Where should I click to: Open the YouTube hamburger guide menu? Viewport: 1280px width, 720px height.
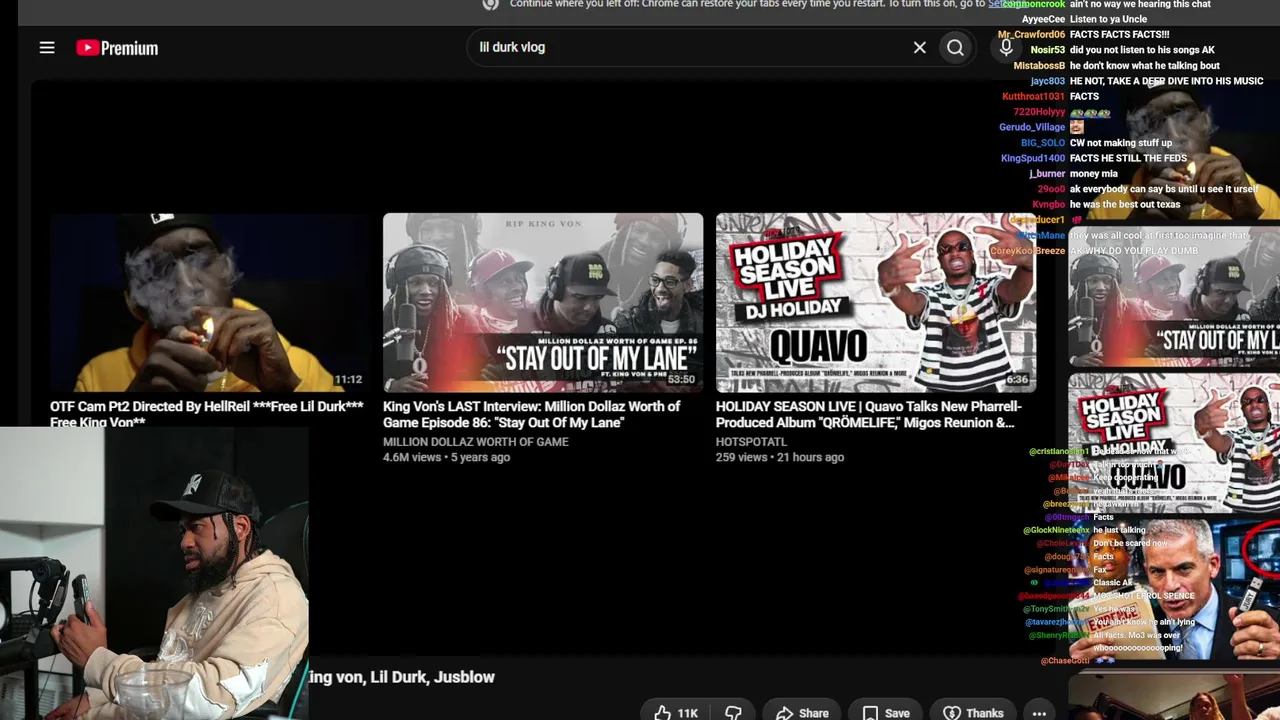47,48
